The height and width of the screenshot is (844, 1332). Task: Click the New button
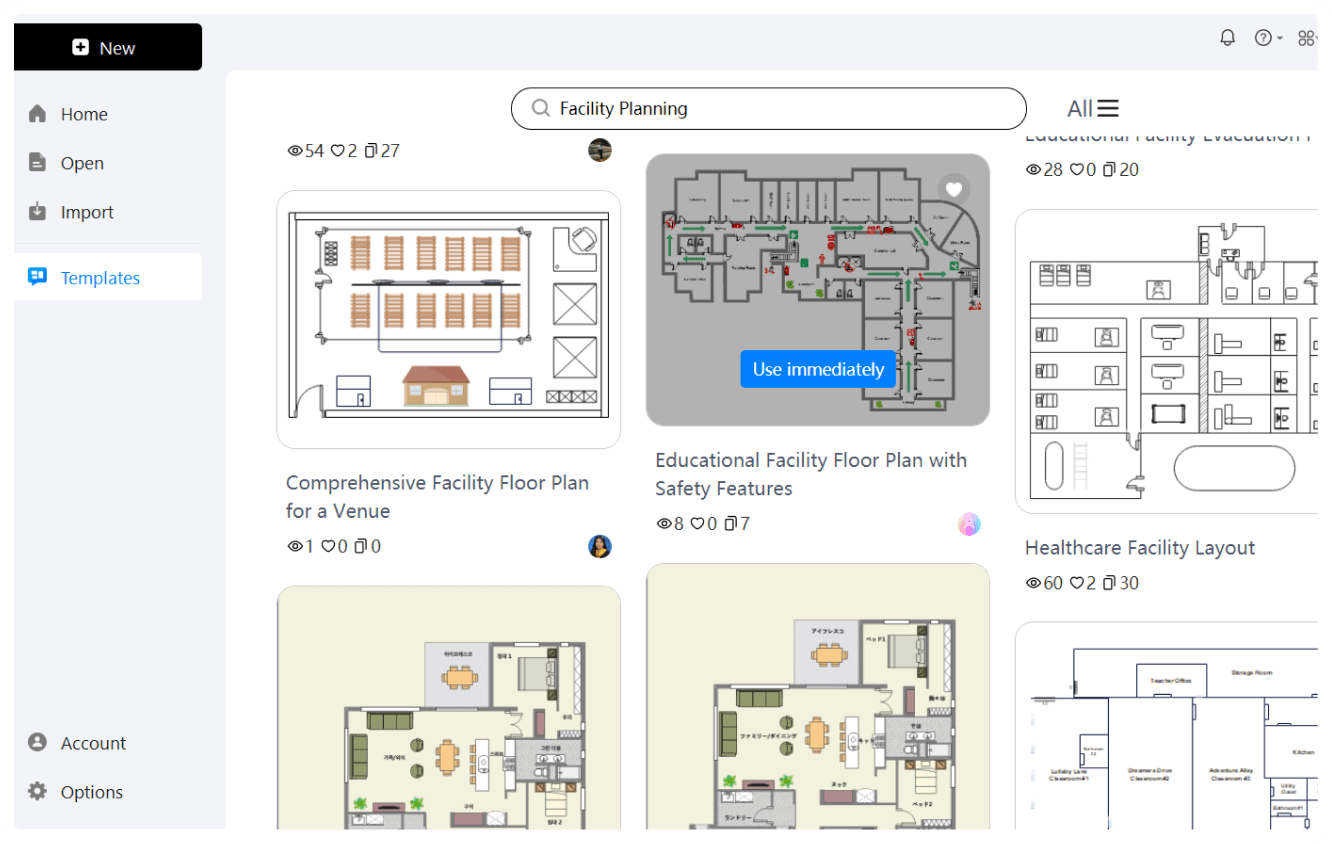108,47
